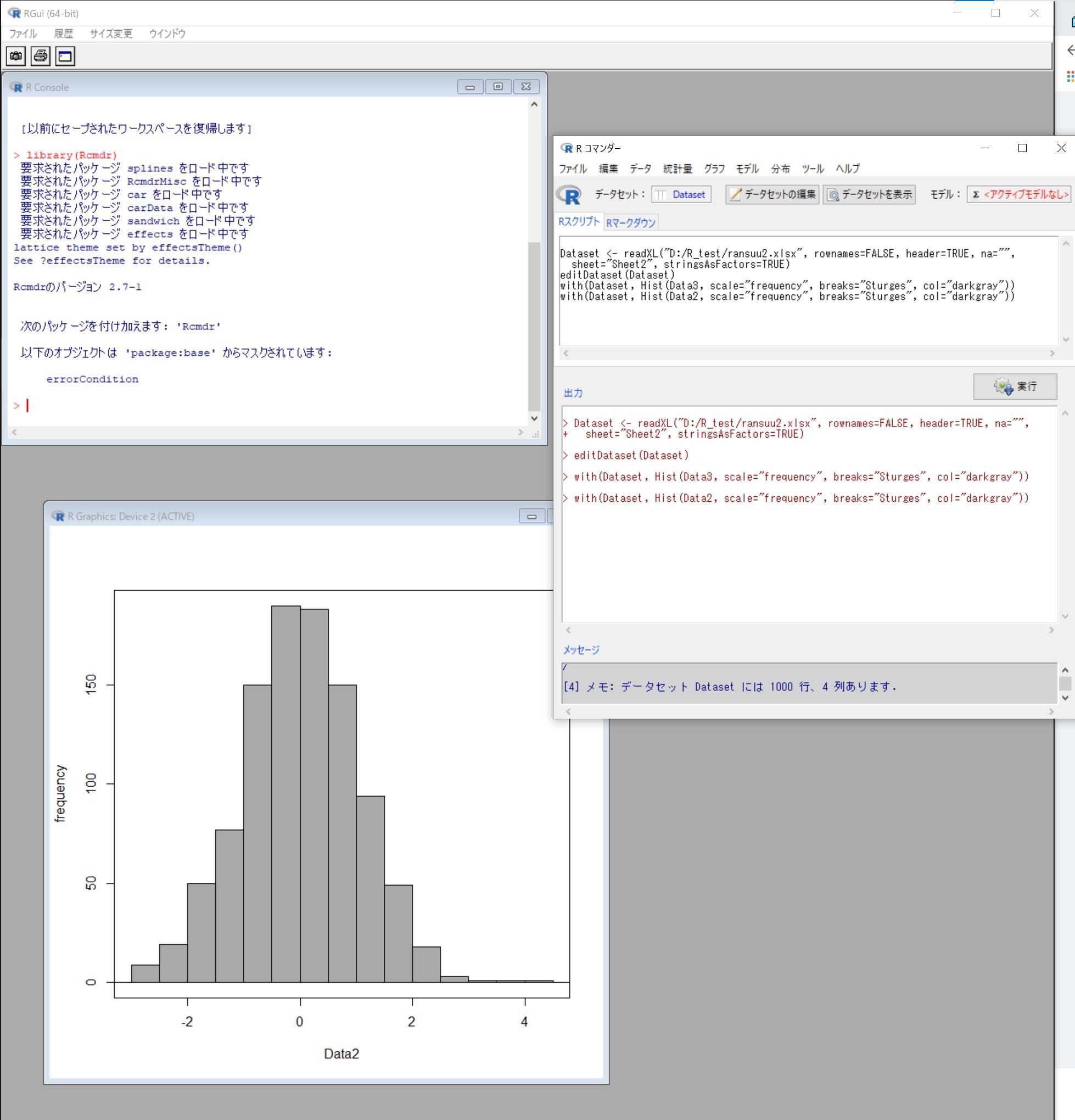Image resolution: width=1075 pixels, height=1120 pixels.
Task: Click the return-focus-to-console toolbar icon
Action: 65,56
